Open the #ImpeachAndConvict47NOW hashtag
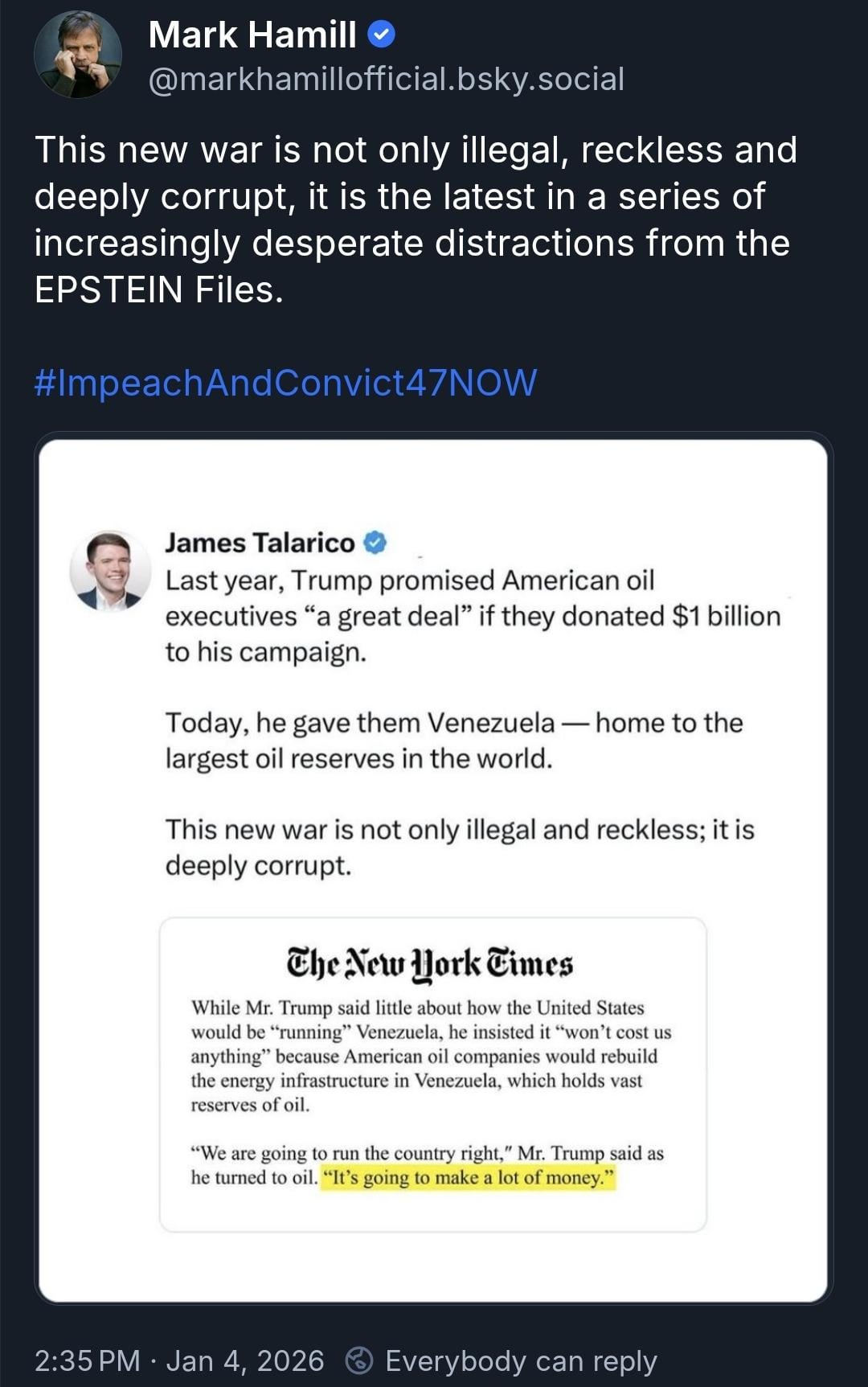 pos(285,383)
